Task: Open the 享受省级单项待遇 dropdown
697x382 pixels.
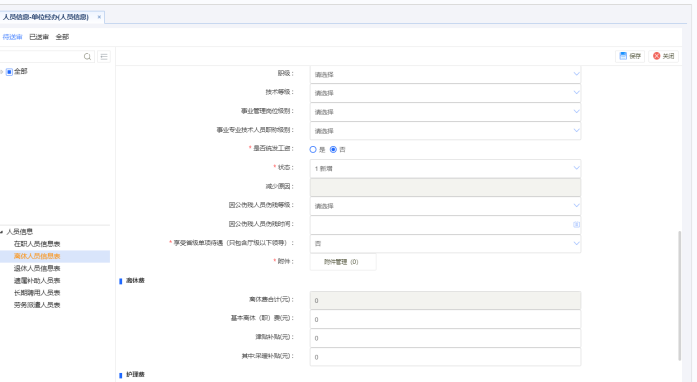Action: (x=445, y=244)
